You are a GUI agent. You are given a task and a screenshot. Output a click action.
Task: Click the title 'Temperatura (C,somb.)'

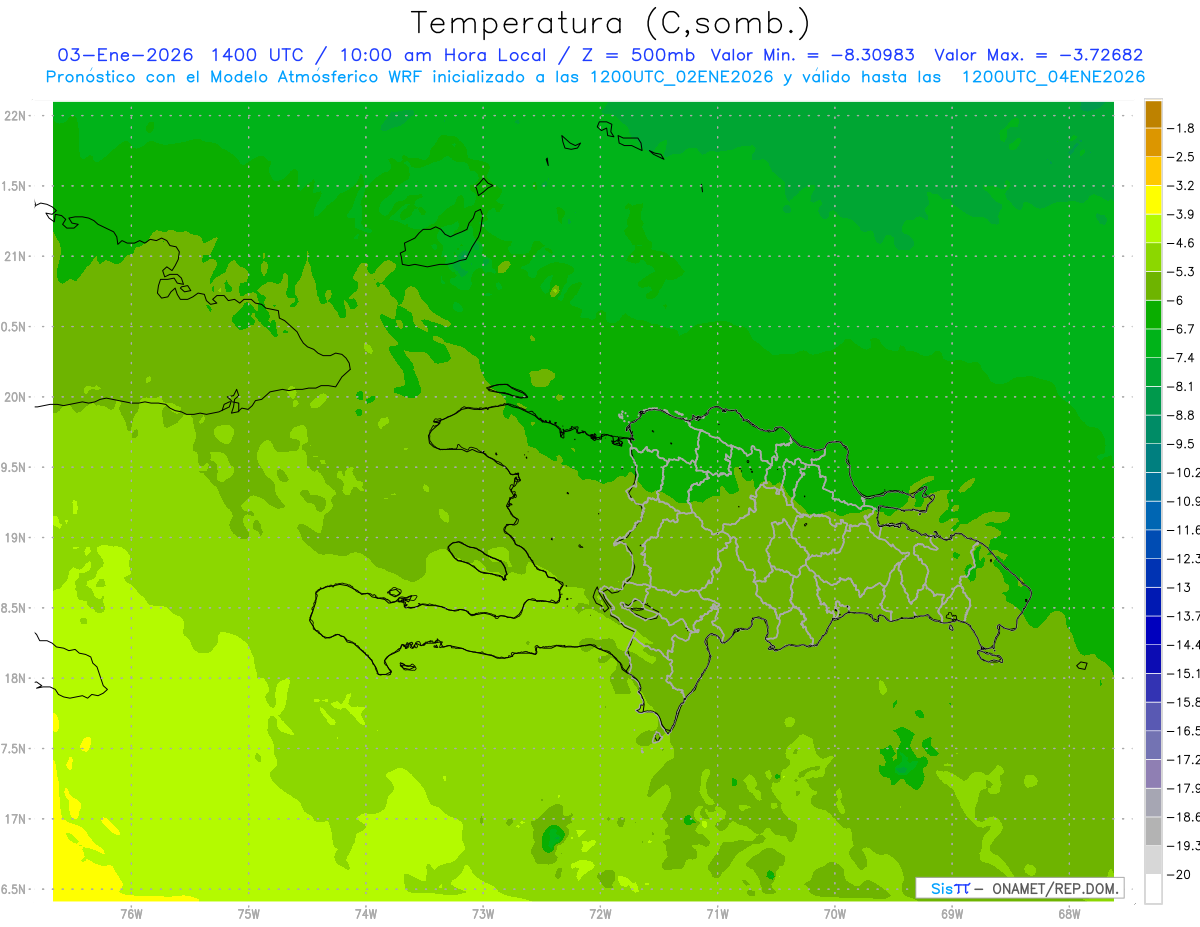[x=610, y=23]
